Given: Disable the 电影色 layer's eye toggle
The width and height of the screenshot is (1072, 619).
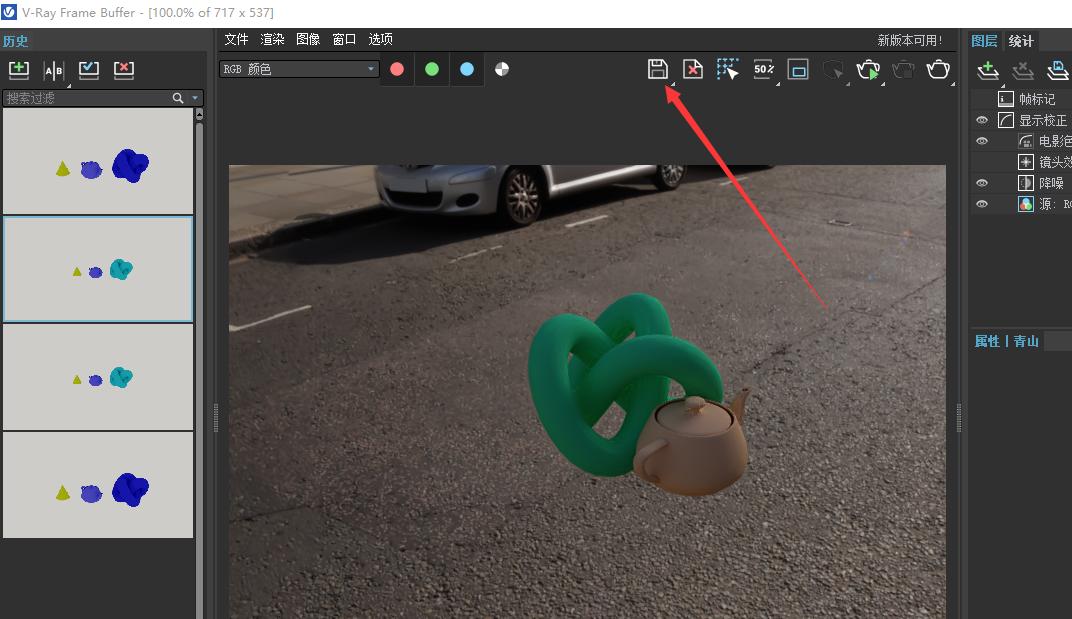Looking at the screenshot, I should (x=982, y=140).
